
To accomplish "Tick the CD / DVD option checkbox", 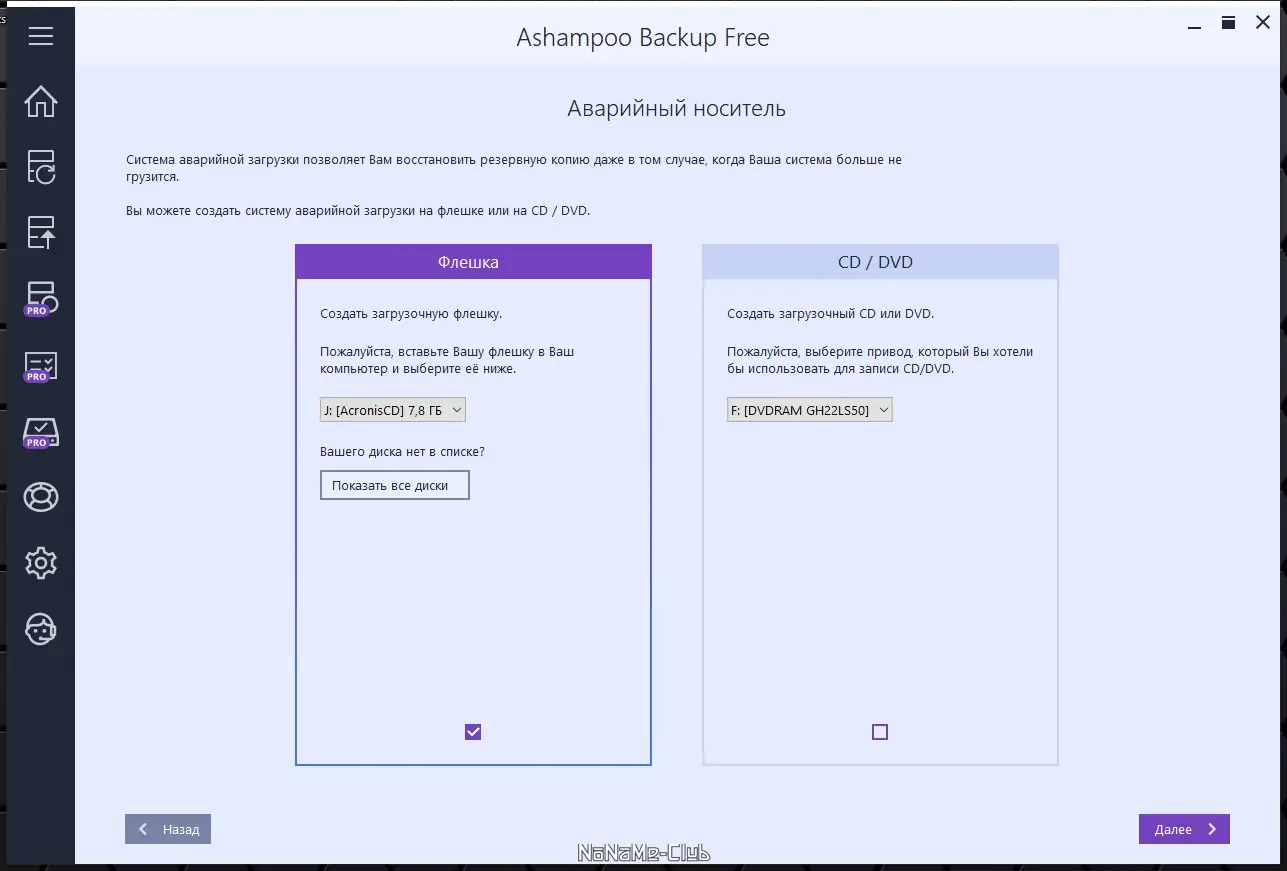I will (x=880, y=732).
